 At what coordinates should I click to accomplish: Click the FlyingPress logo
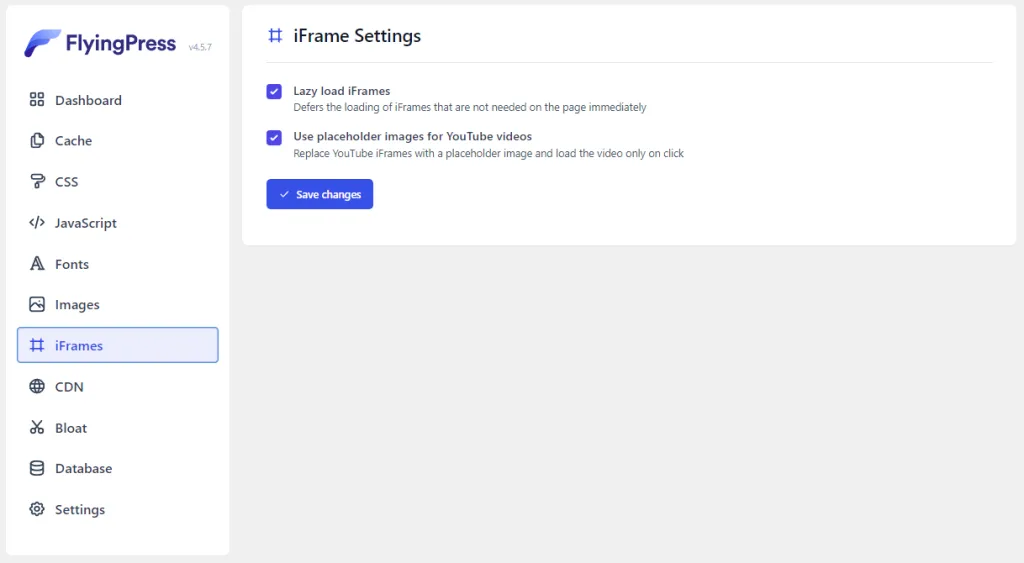[x=100, y=43]
